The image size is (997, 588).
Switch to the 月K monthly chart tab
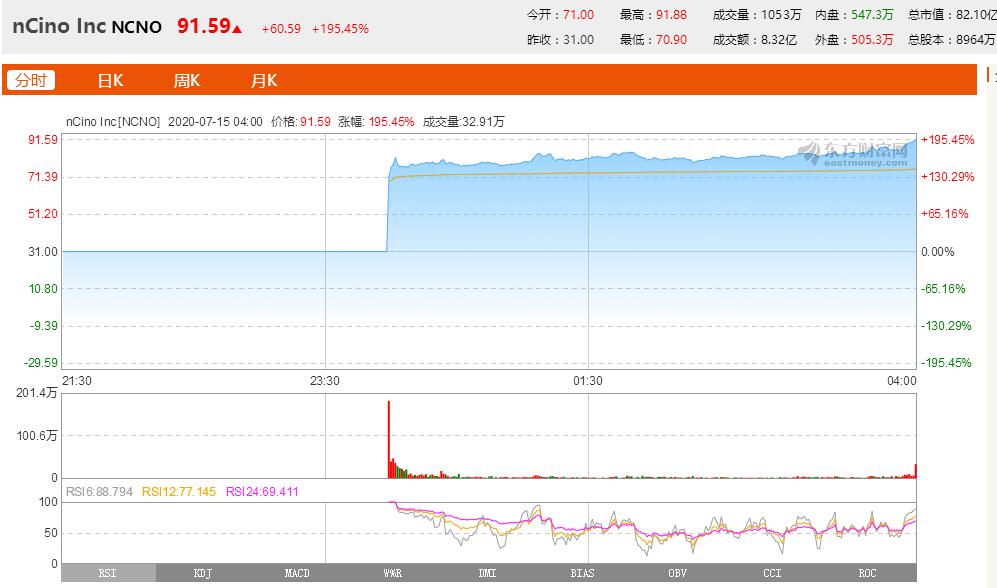(x=264, y=81)
